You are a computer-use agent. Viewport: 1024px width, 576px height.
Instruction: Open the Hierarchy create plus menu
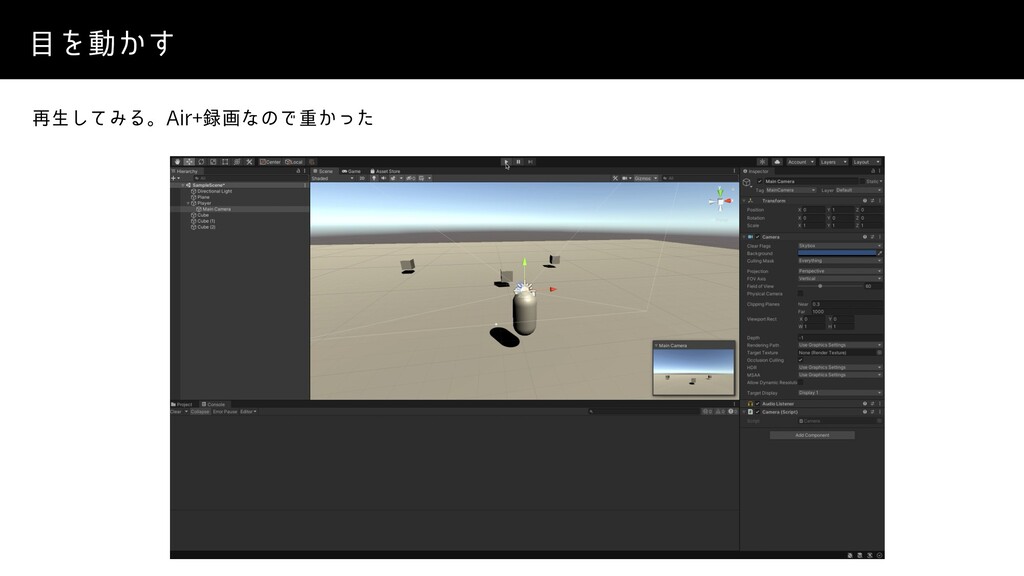[x=175, y=178]
